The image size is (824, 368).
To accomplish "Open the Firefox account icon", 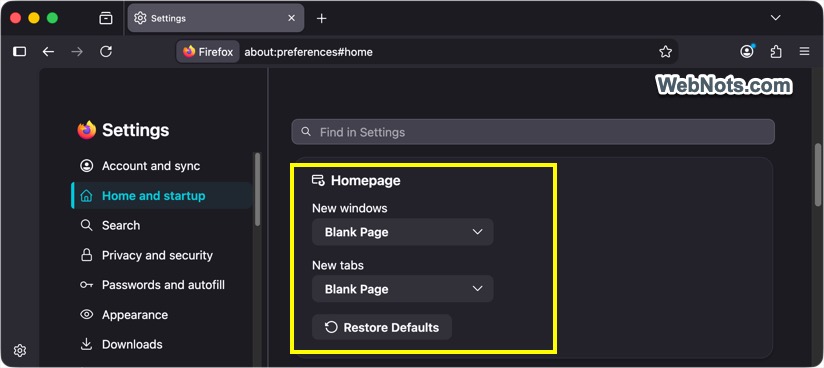I will click(747, 51).
